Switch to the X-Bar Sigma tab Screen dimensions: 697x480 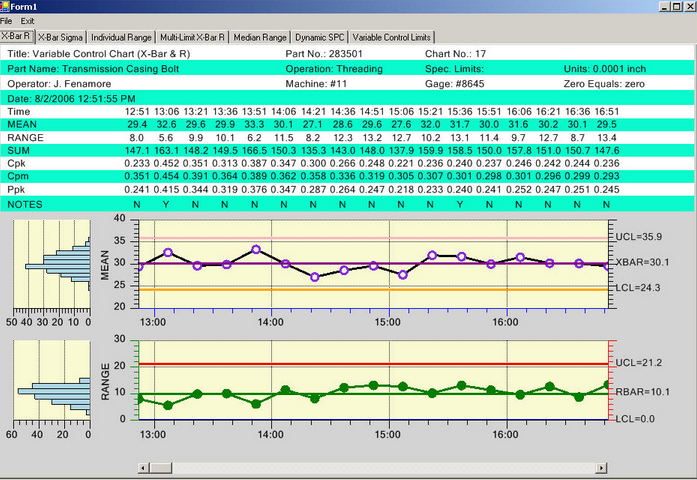tap(60, 37)
